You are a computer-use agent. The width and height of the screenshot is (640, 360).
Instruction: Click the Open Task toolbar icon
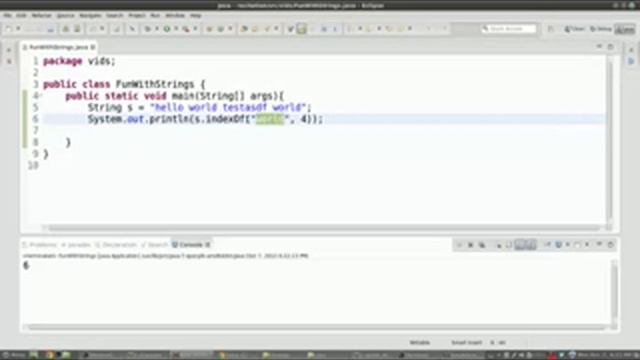click(256, 29)
